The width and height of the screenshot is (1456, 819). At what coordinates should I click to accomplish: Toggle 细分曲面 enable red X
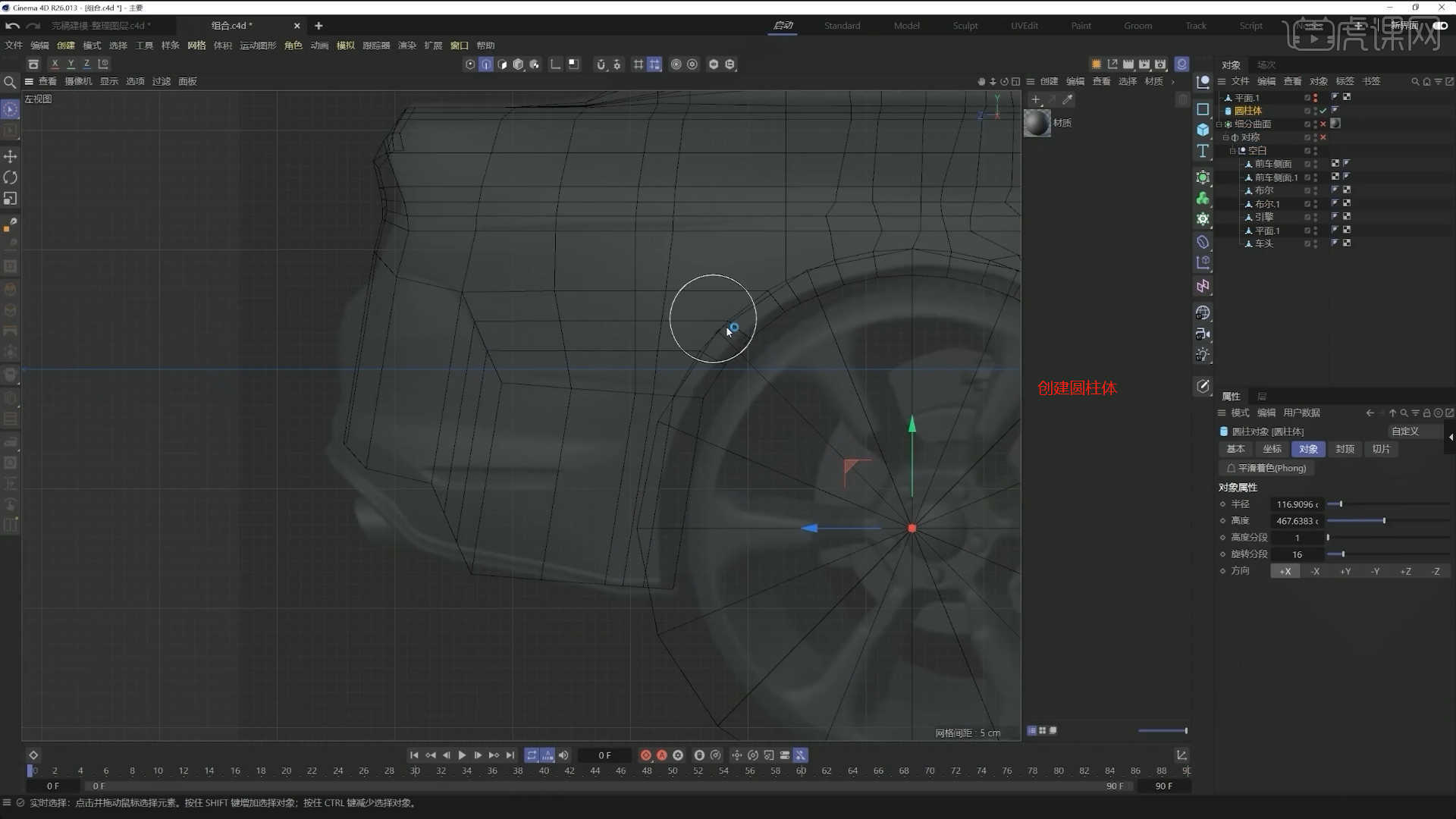click(x=1323, y=124)
